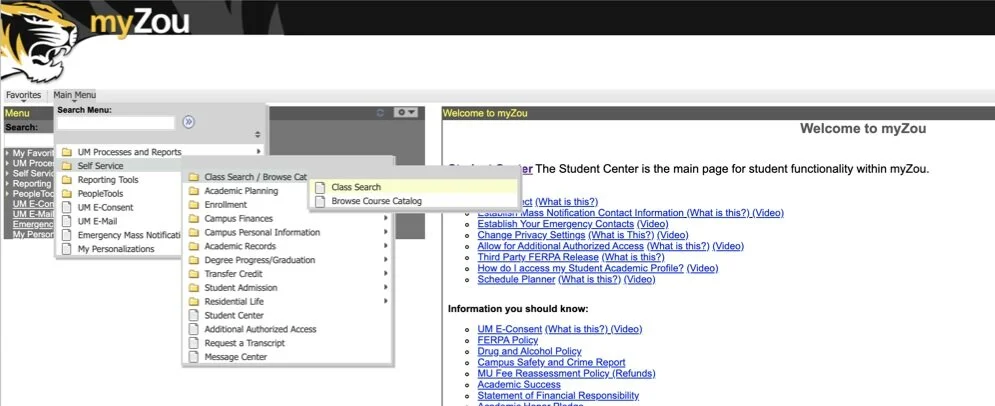Open the Academic Success link
Screen dimensions: 995x406
(519, 384)
